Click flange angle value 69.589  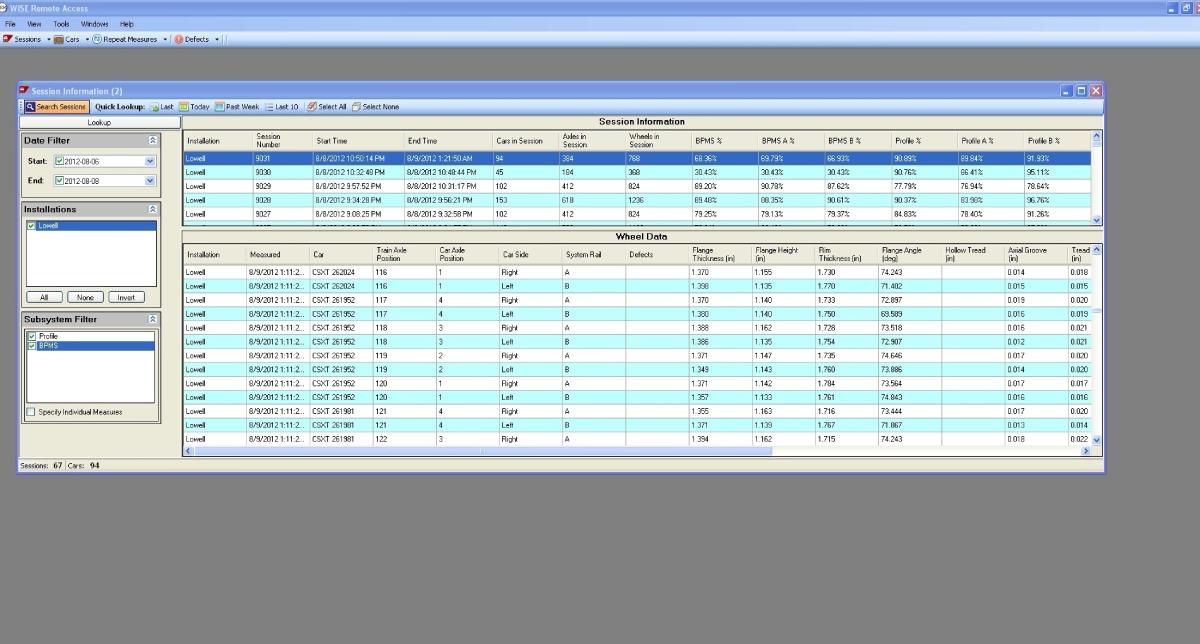tap(910, 314)
